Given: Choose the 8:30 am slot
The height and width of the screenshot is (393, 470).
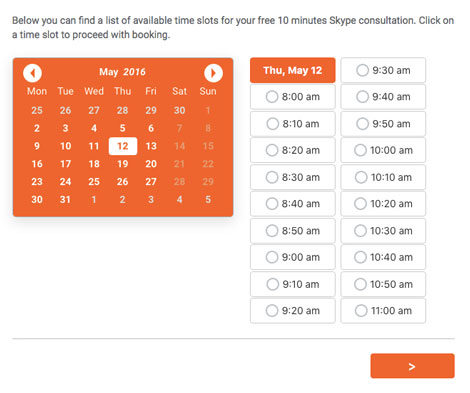Looking at the screenshot, I should pos(293,177).
